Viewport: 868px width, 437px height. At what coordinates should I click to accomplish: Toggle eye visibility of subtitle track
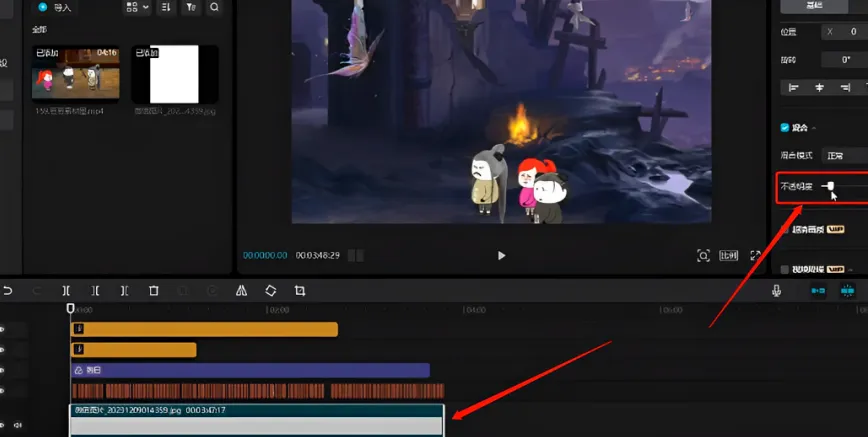[x=2, y=391]
